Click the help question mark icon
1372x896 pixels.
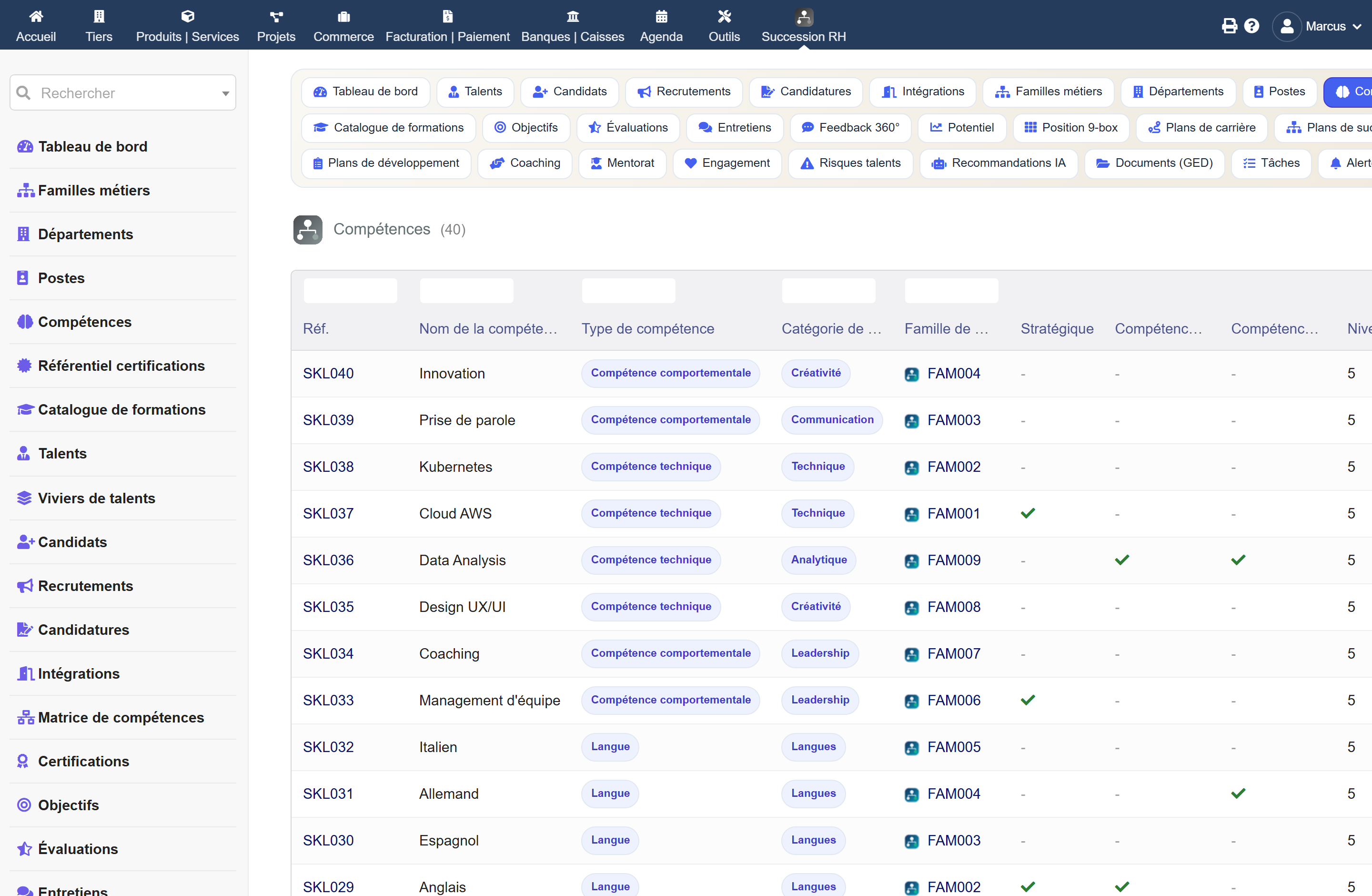click(x=1251, y=26)
